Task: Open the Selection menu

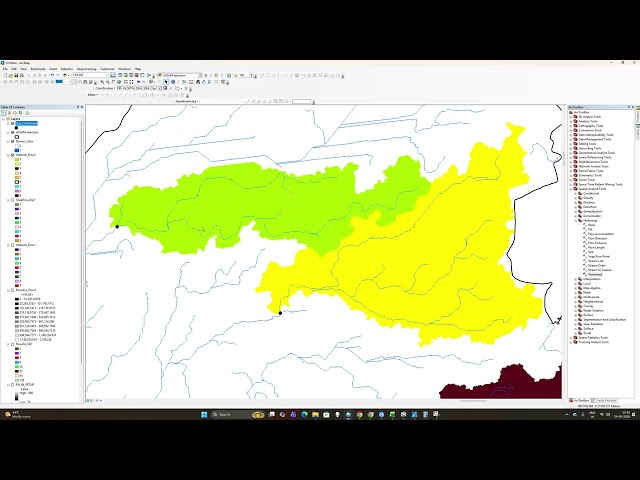Action: (67, 69)
